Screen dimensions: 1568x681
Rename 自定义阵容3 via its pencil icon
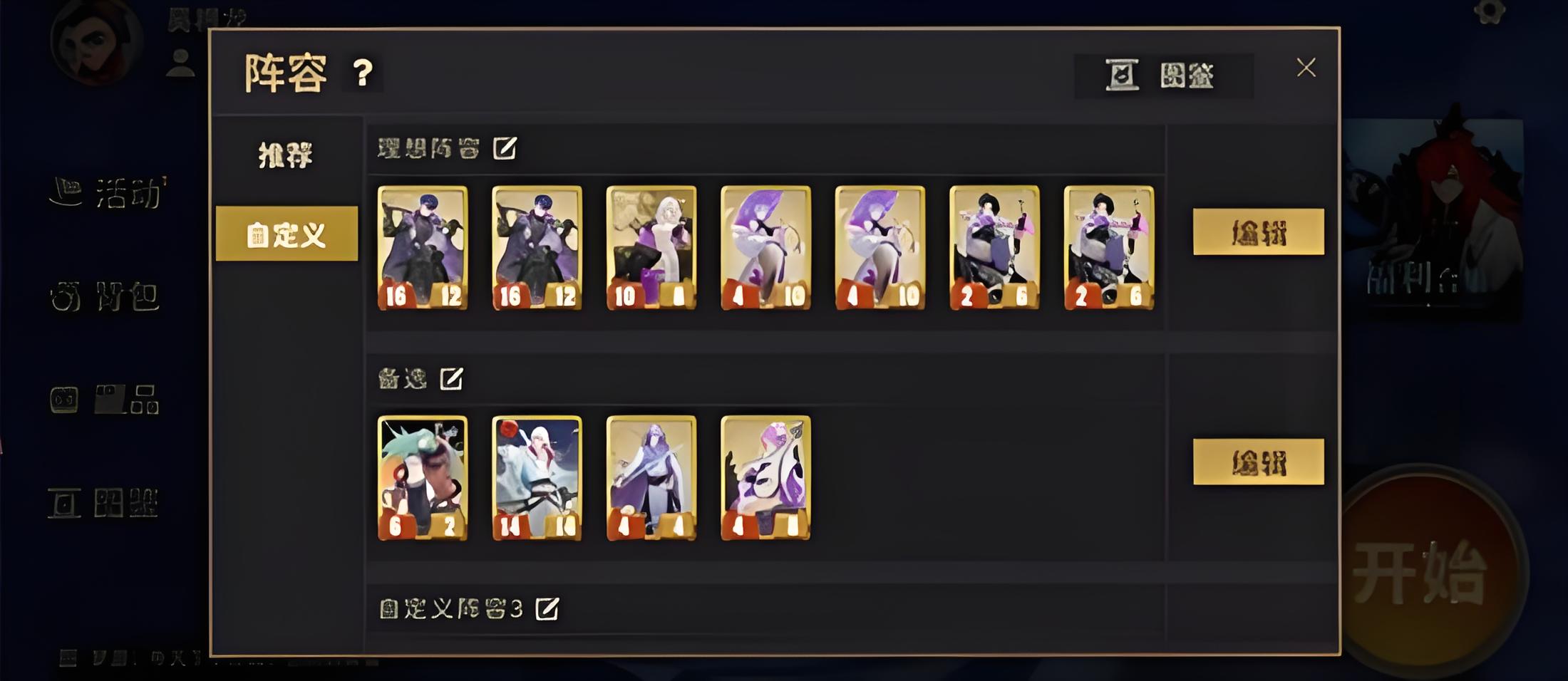[547, 608]
